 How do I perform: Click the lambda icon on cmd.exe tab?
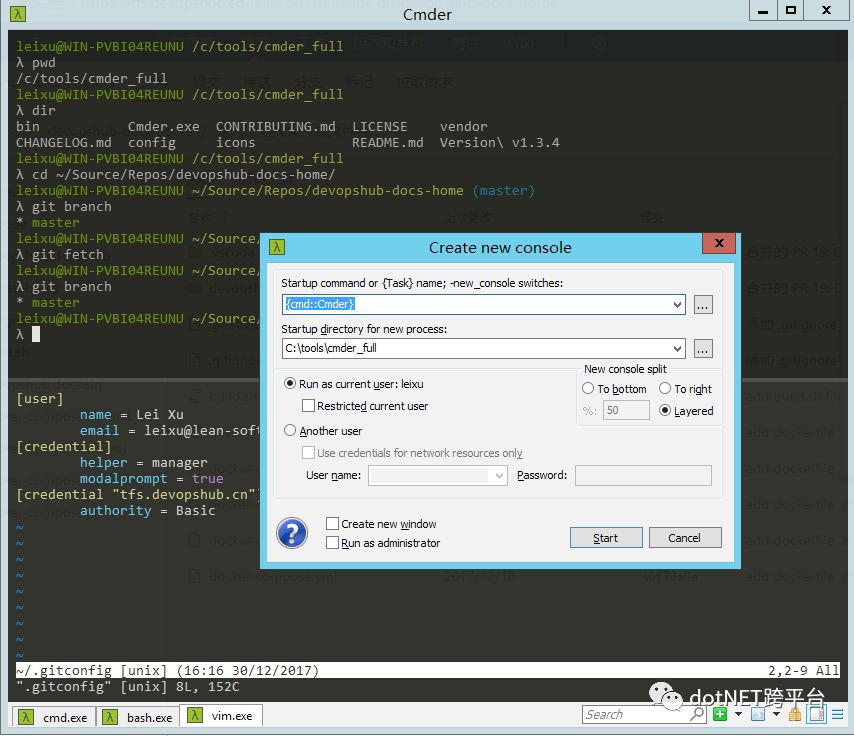click(x=26, y=717)
